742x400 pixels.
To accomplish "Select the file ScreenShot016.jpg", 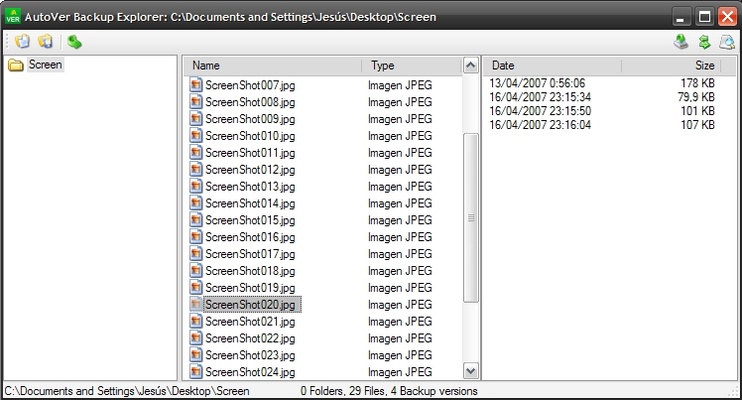I will pyautogui.click(x=250, y=237).
